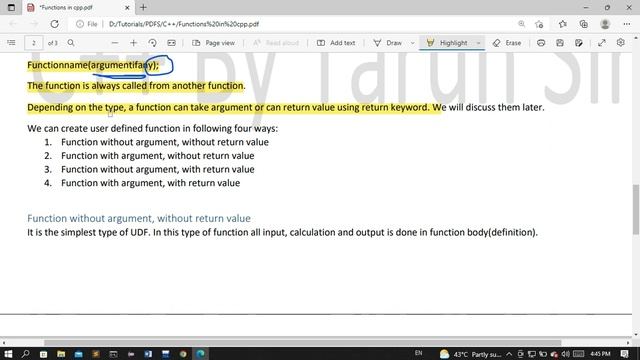Select the Erase tool
This screenshot has height=360, width=640.
click(x=507, y=42)
